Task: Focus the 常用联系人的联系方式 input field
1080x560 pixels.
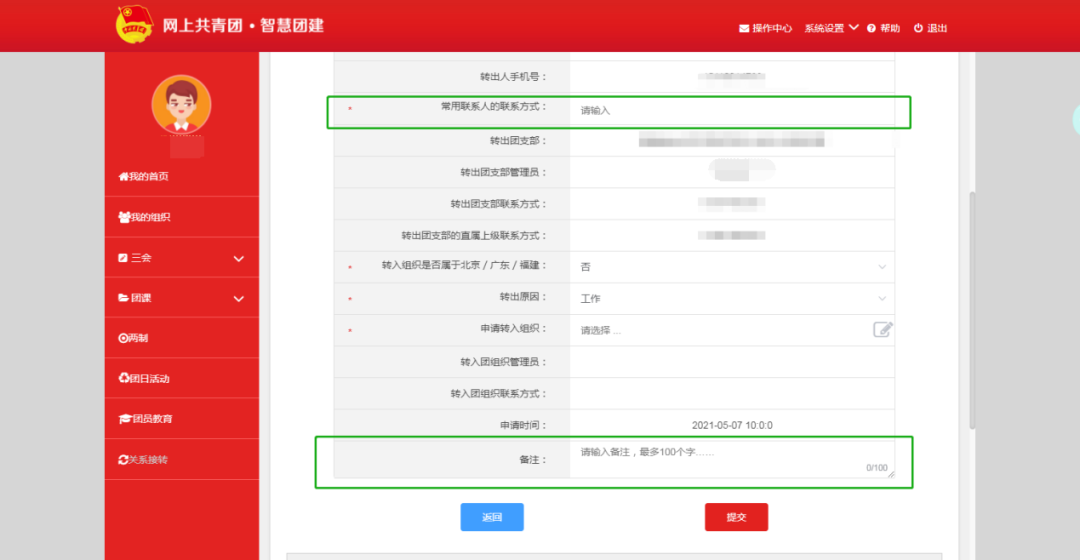Action: (731, 110)
